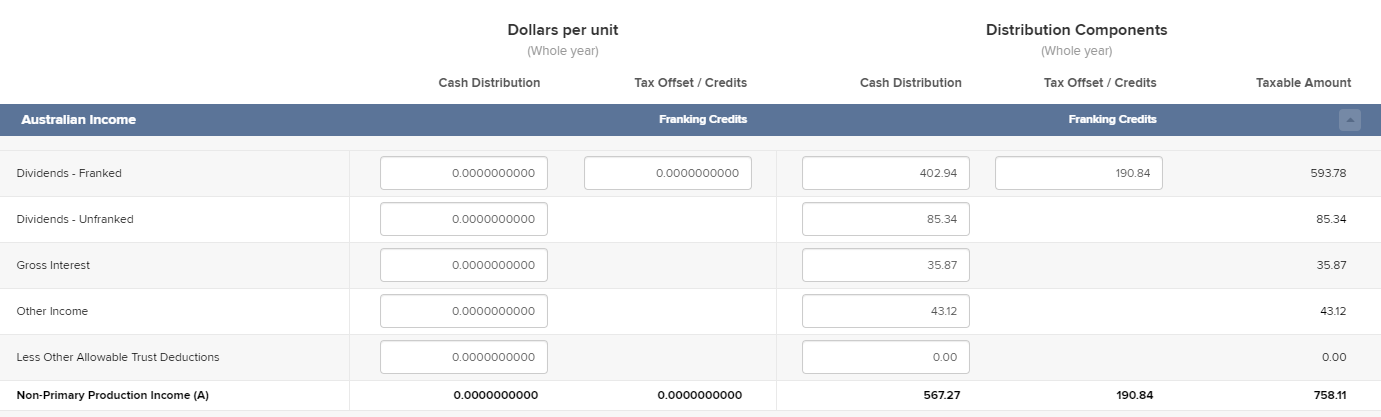The image size is (1381, 417).
Task: Select the 190.84 franking credits field
Action: [1078, 173]
